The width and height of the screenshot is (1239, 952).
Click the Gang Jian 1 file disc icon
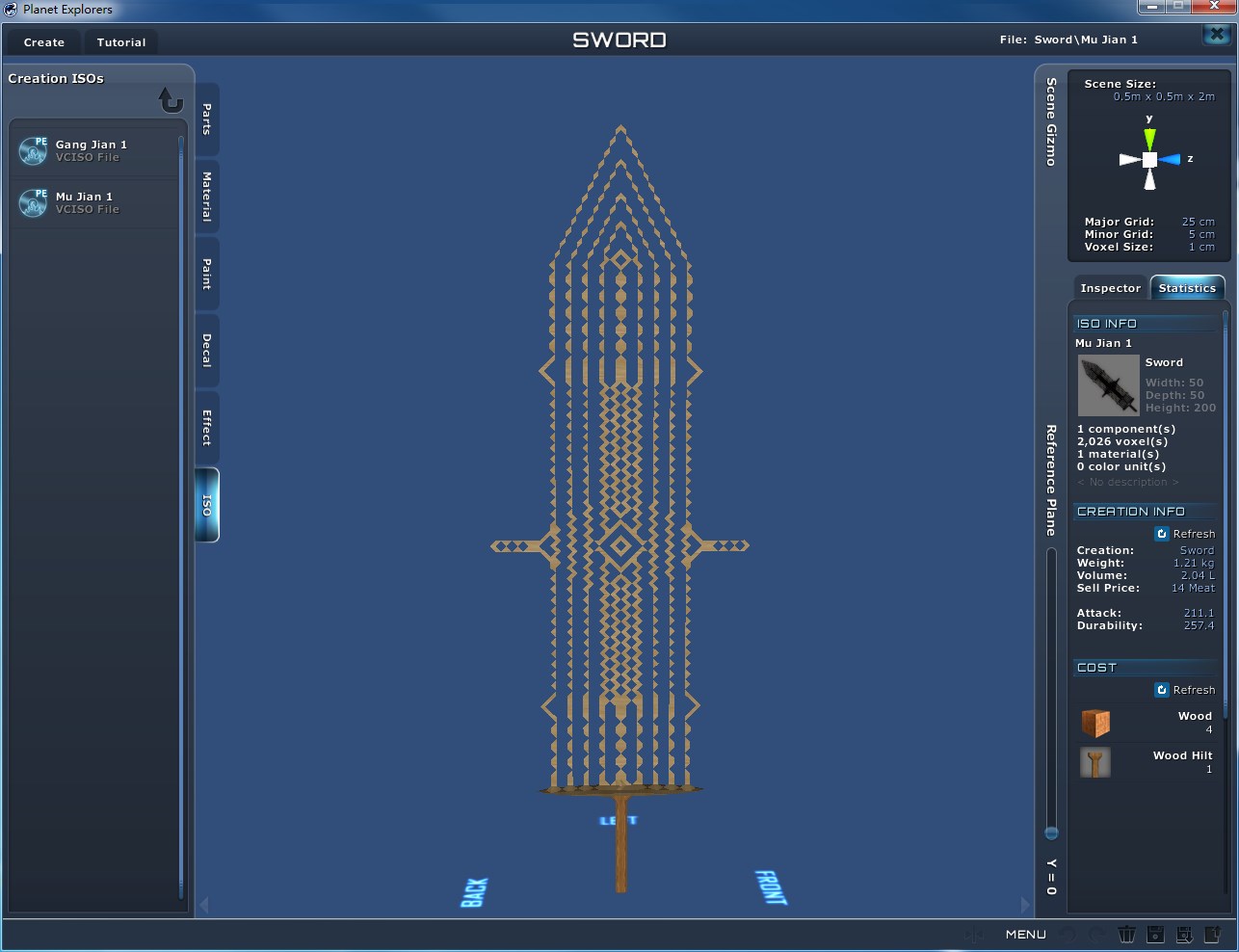[33, 150]
